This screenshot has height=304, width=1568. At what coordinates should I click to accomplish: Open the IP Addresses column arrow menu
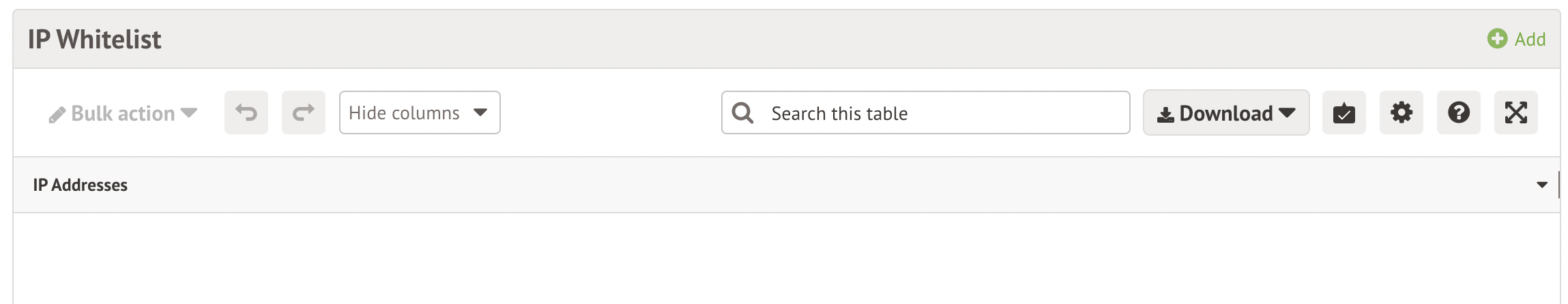click(x=1541, y=185)
